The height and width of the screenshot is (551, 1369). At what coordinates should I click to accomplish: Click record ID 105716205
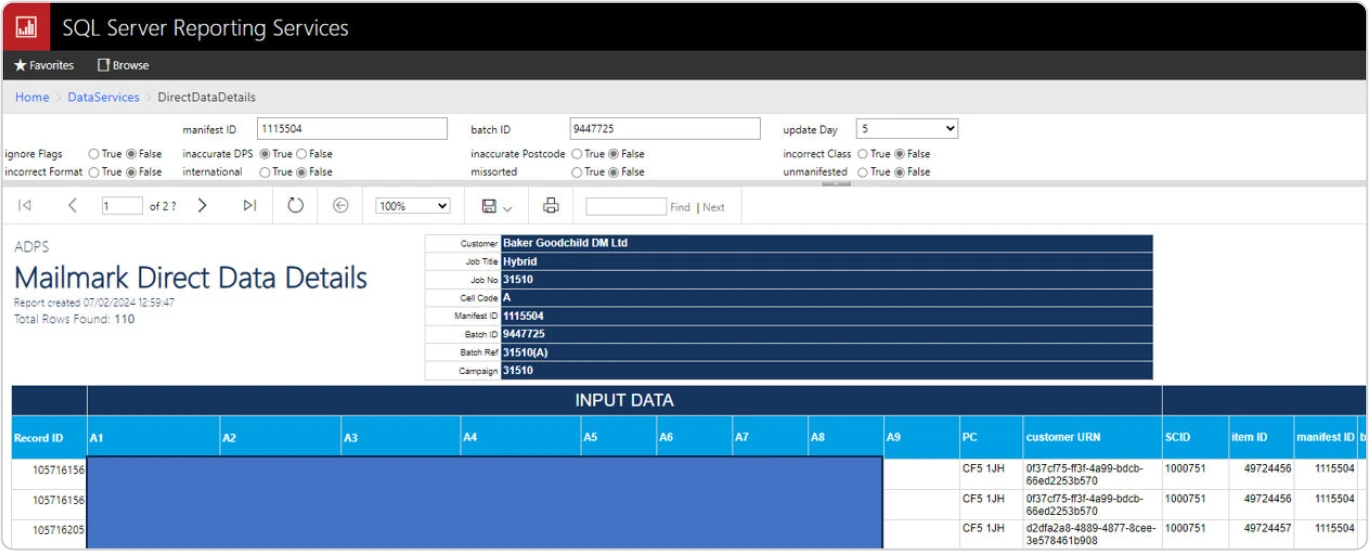pos(58,529)
